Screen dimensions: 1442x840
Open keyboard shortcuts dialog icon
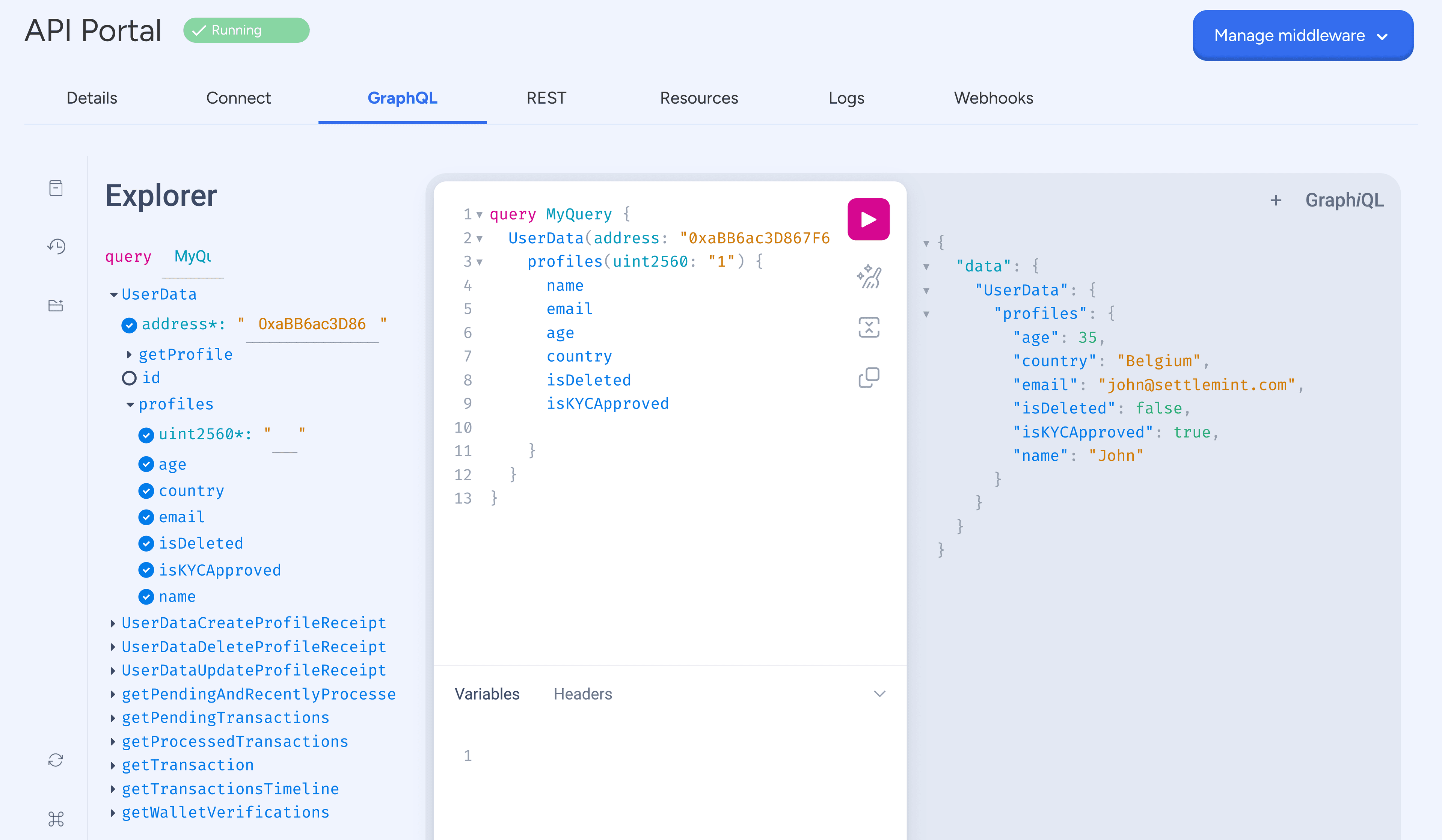click(x=56, y=819)
